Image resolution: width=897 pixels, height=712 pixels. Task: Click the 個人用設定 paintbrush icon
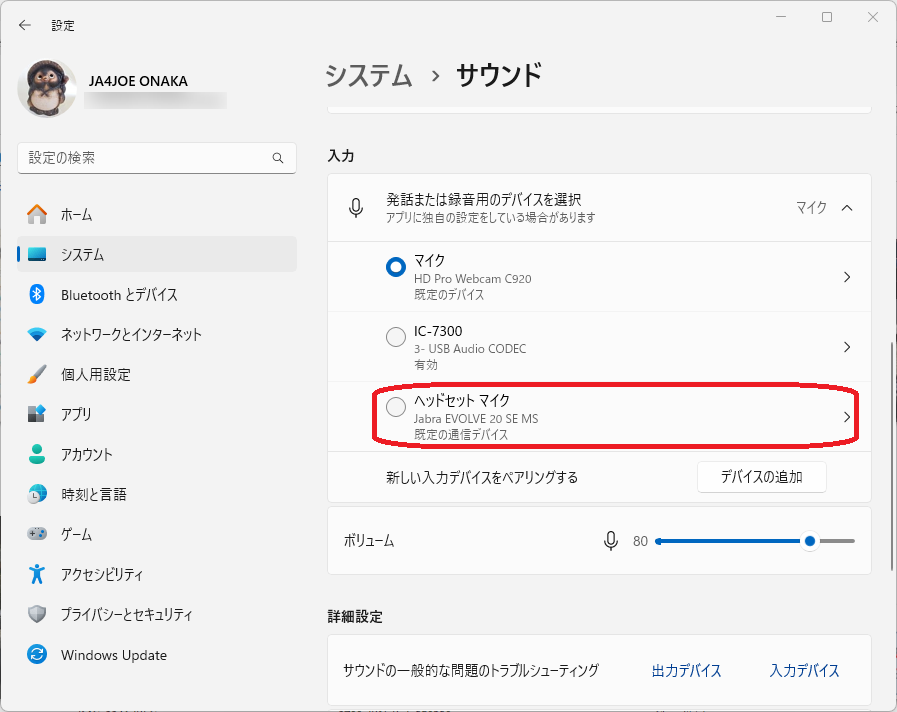[x=37, y=374]
